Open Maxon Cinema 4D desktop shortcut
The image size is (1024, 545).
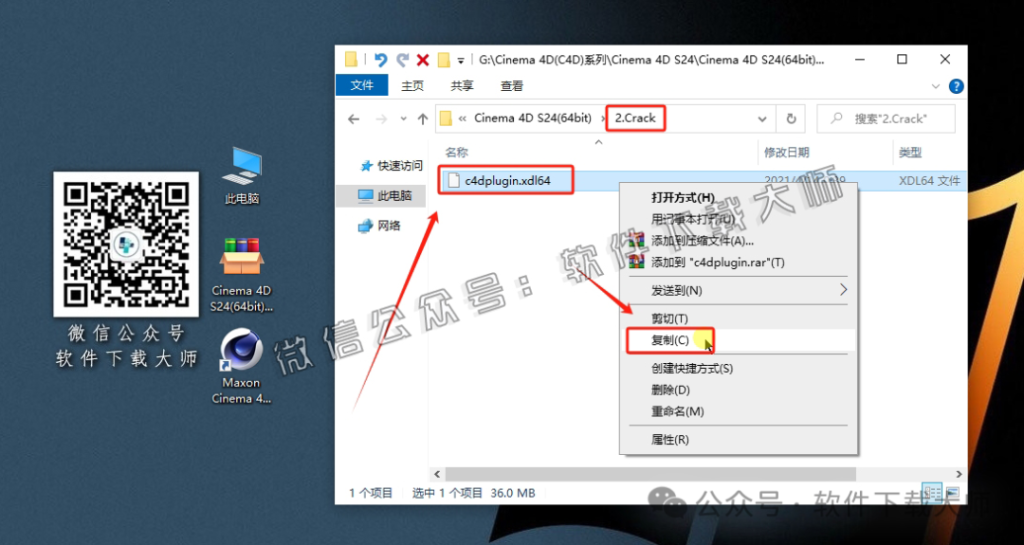coord(241,355)
